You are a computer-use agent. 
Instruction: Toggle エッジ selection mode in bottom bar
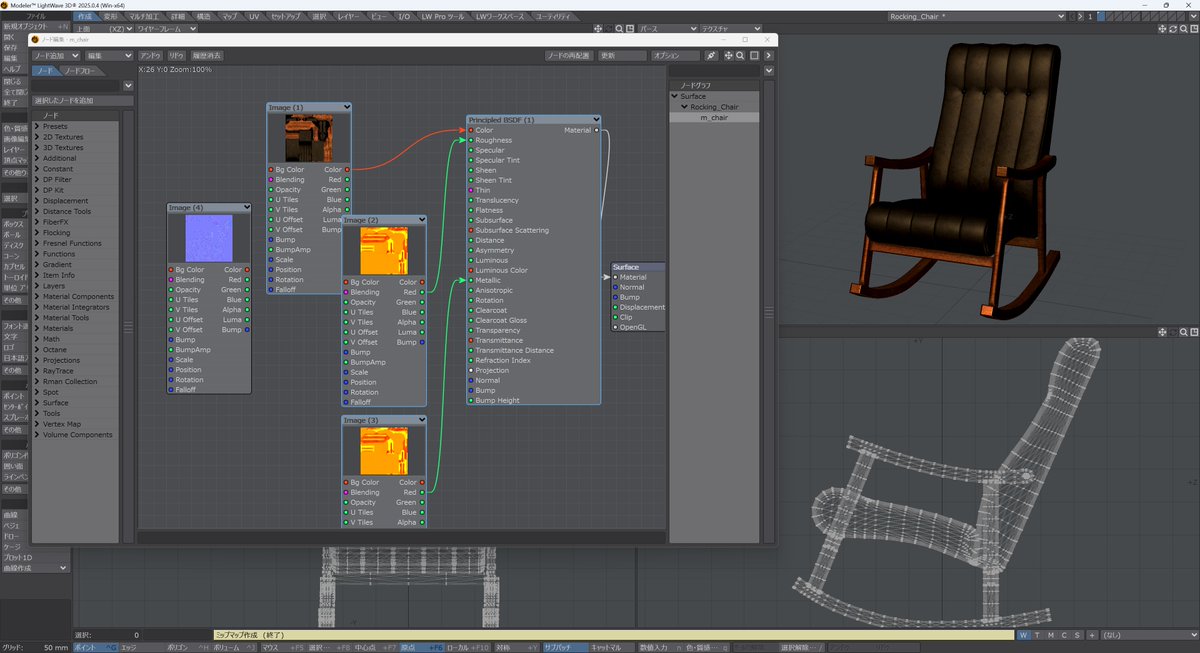pos(142,647)
